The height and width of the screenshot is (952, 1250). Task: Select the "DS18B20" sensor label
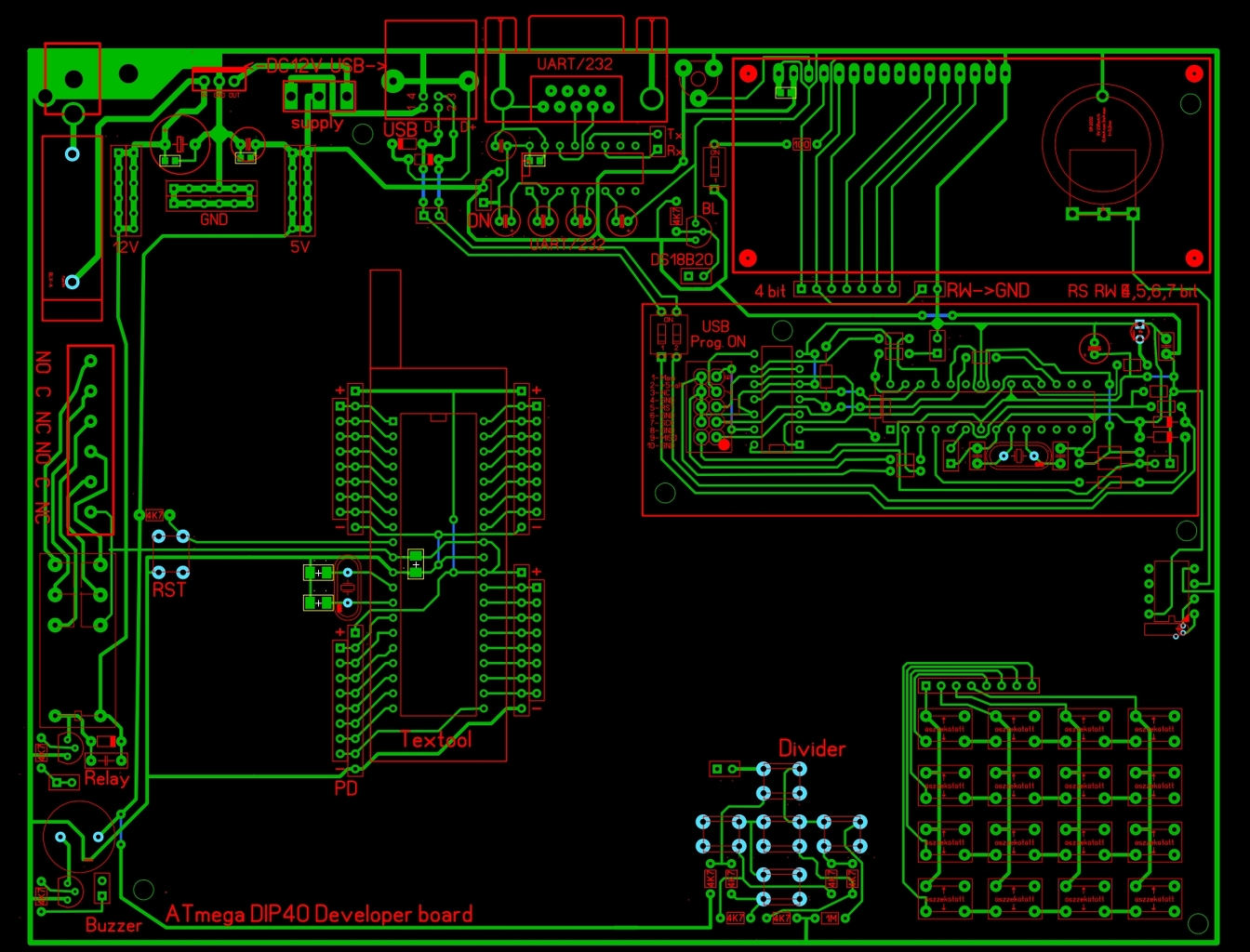(x=682, y=260)
